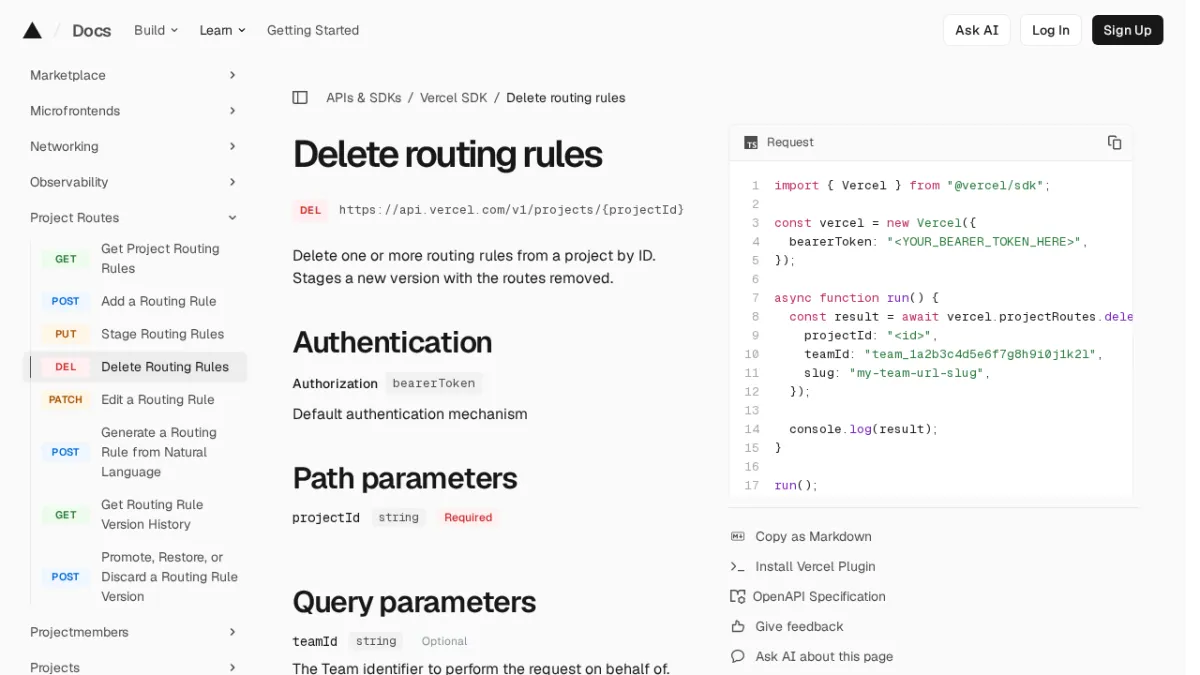This screenshot has width=1200, height=675.
Task: Open Promote, Restore, or Discard Routing Rule Version
Action: [x=139, y=577]
